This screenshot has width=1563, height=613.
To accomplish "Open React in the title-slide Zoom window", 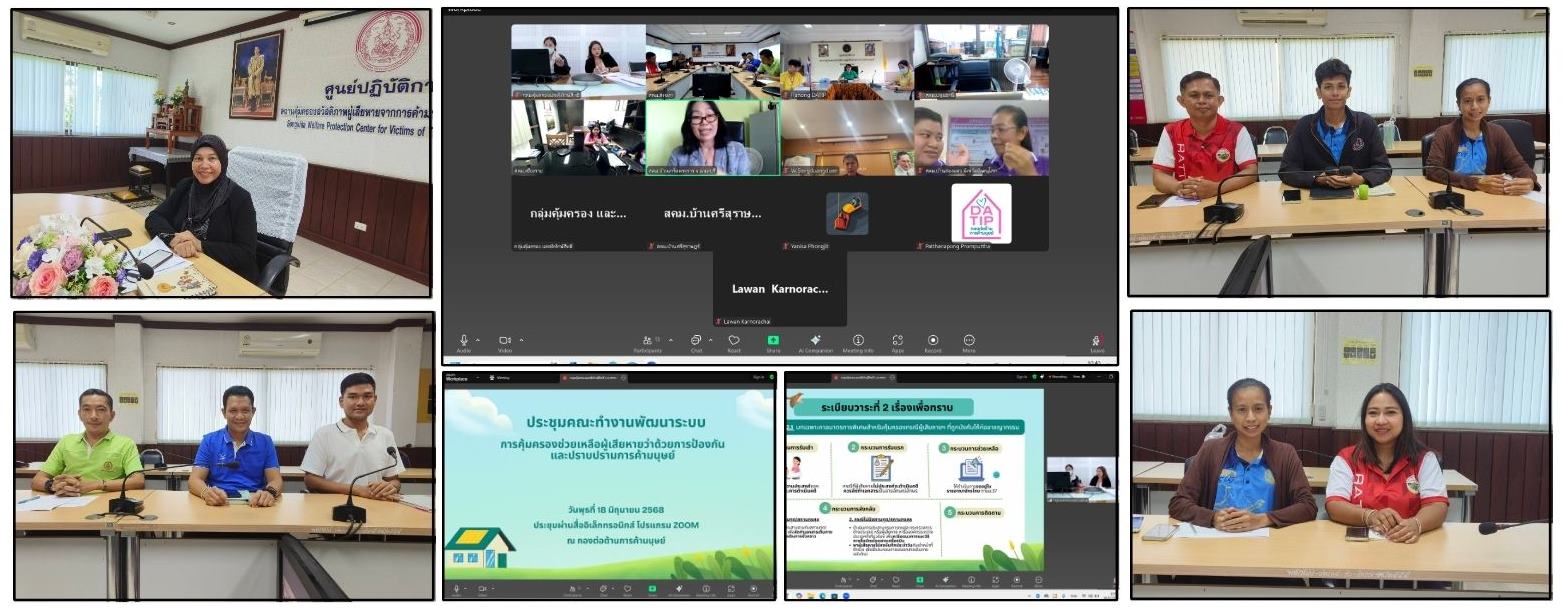I will pyautogui.click(x=628, y=589).
